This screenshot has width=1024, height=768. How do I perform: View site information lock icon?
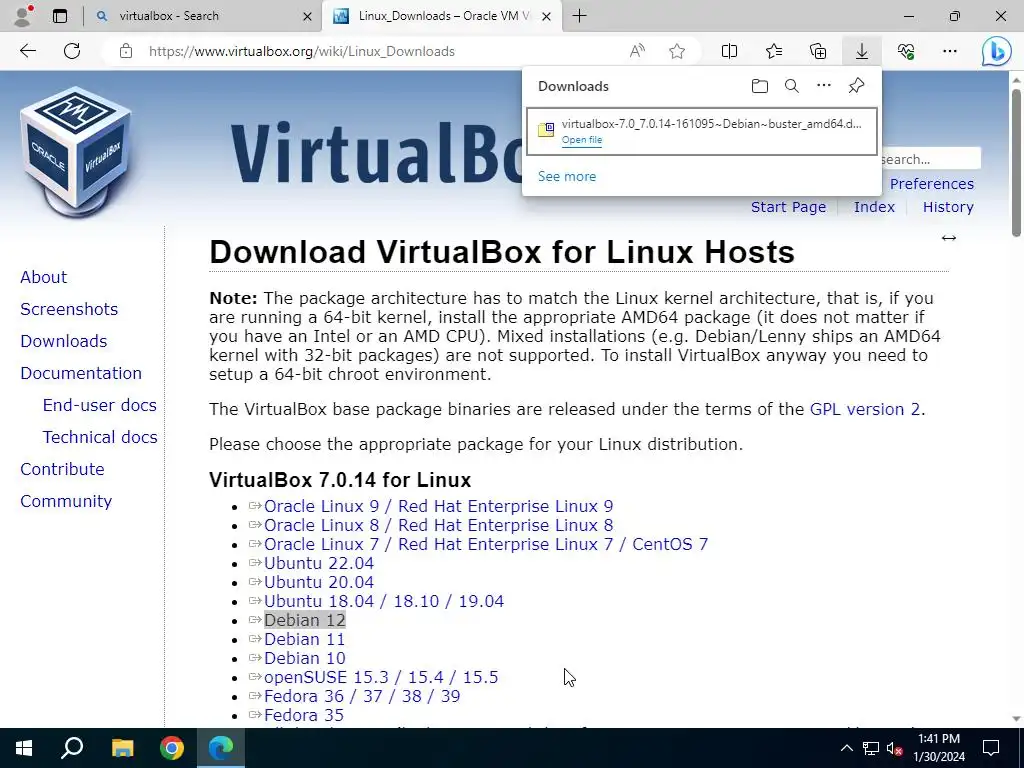click(x=126, y=51)
